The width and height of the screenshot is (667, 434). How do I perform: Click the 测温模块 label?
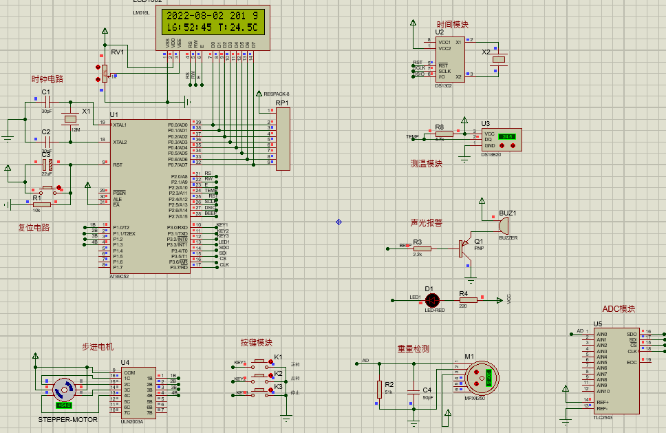coord(426,163)
